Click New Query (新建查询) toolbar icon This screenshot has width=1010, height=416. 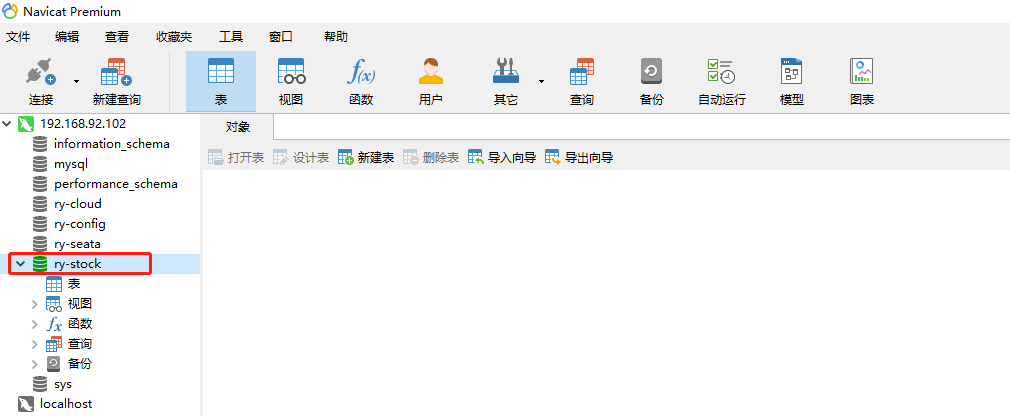point(117,72)
